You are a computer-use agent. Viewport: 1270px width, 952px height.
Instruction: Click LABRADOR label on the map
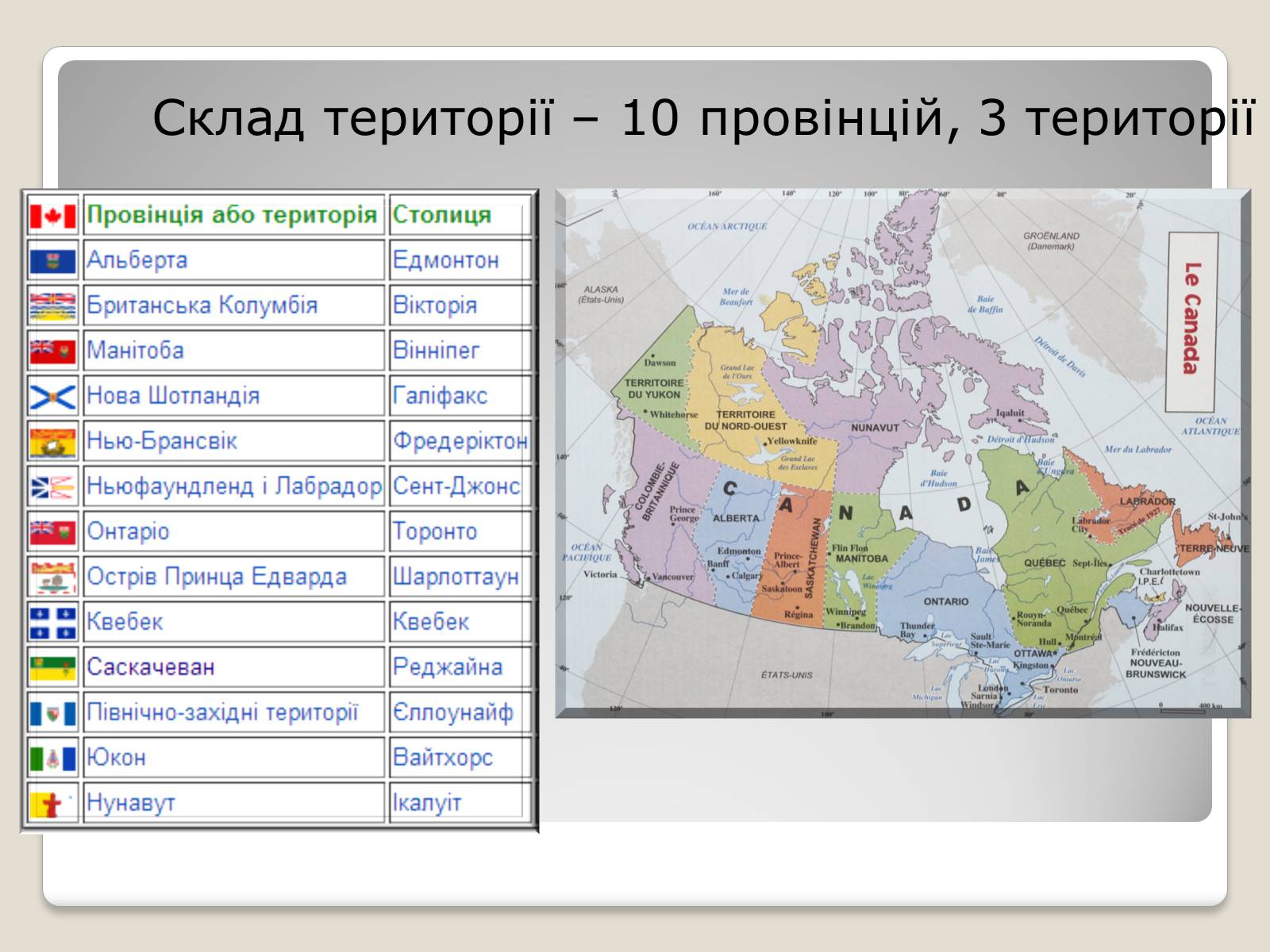pos(1148,501)
